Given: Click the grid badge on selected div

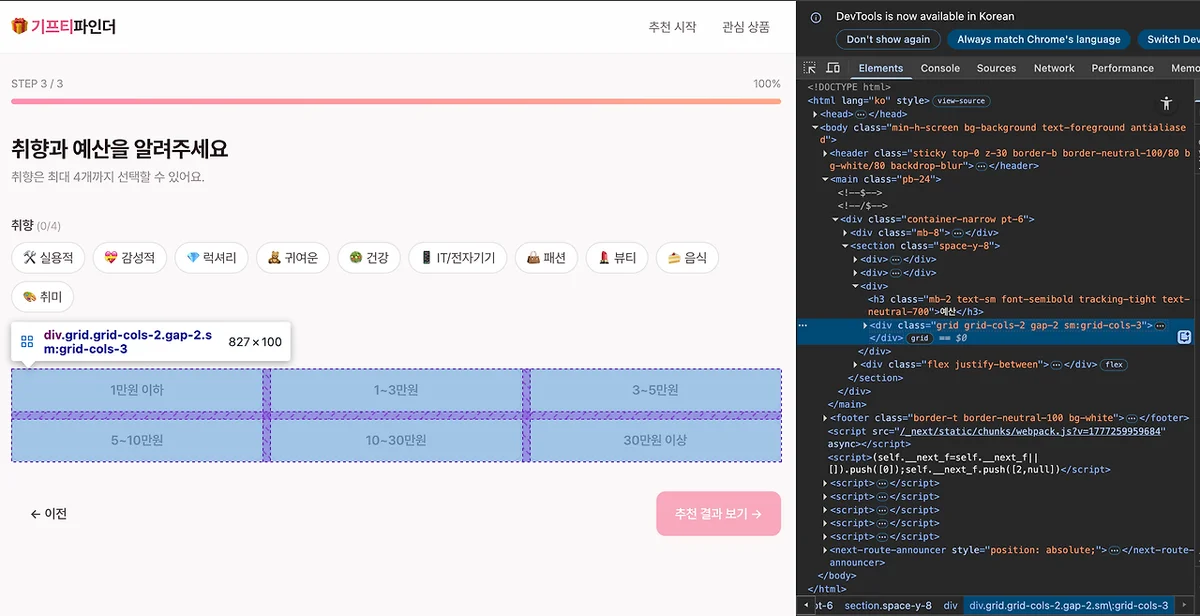Looking at the screenshot, I should pyautogui.click(x=919, y=339).
